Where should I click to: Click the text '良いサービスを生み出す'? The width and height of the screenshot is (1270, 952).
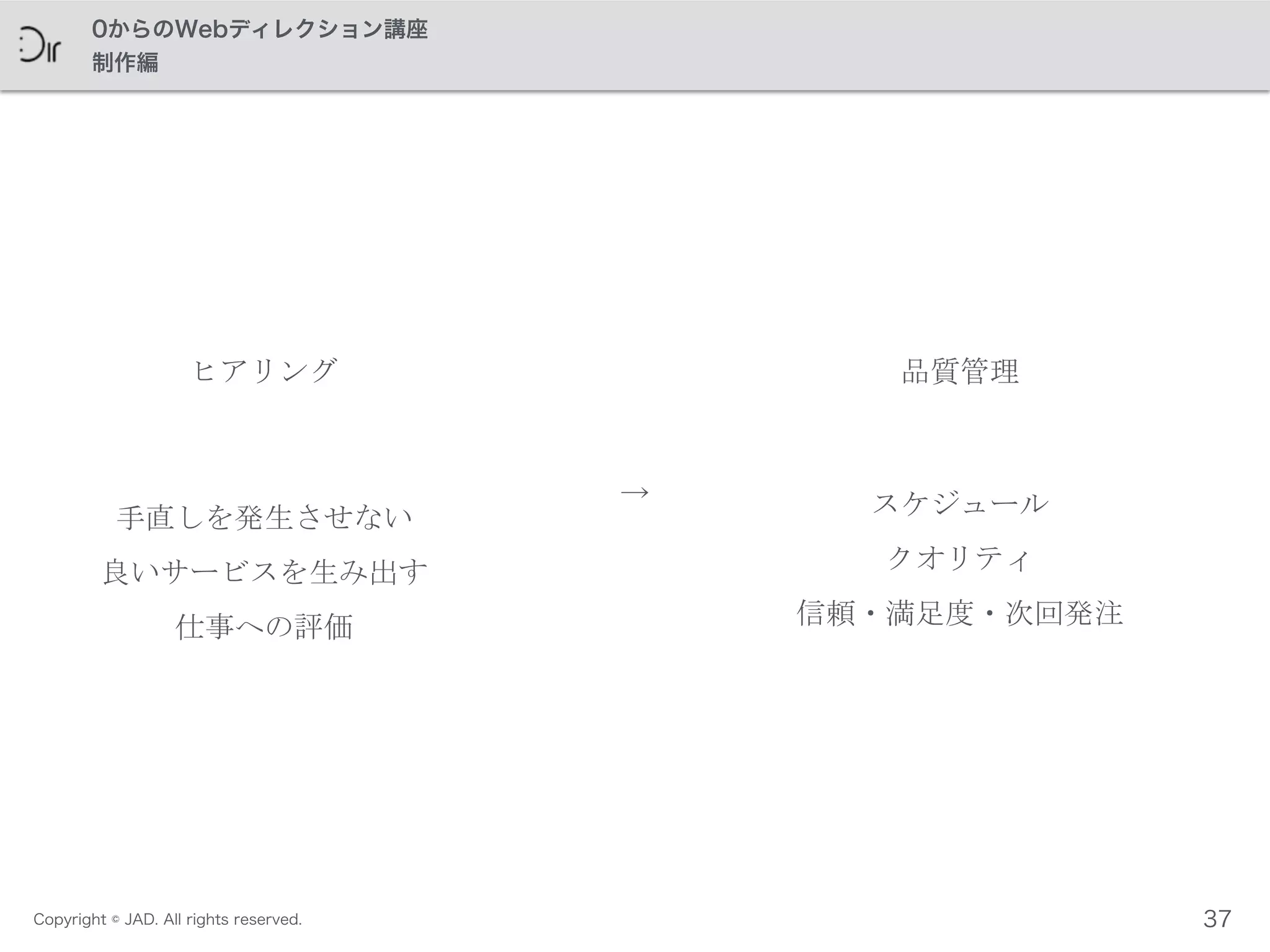pos(265,571)
